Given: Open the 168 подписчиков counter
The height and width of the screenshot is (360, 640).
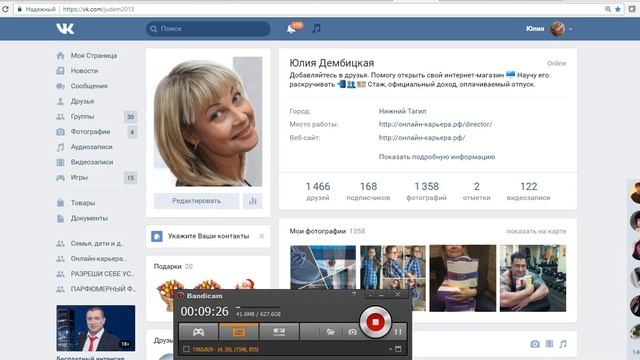Looking at the screenshot, I should 368,191.
